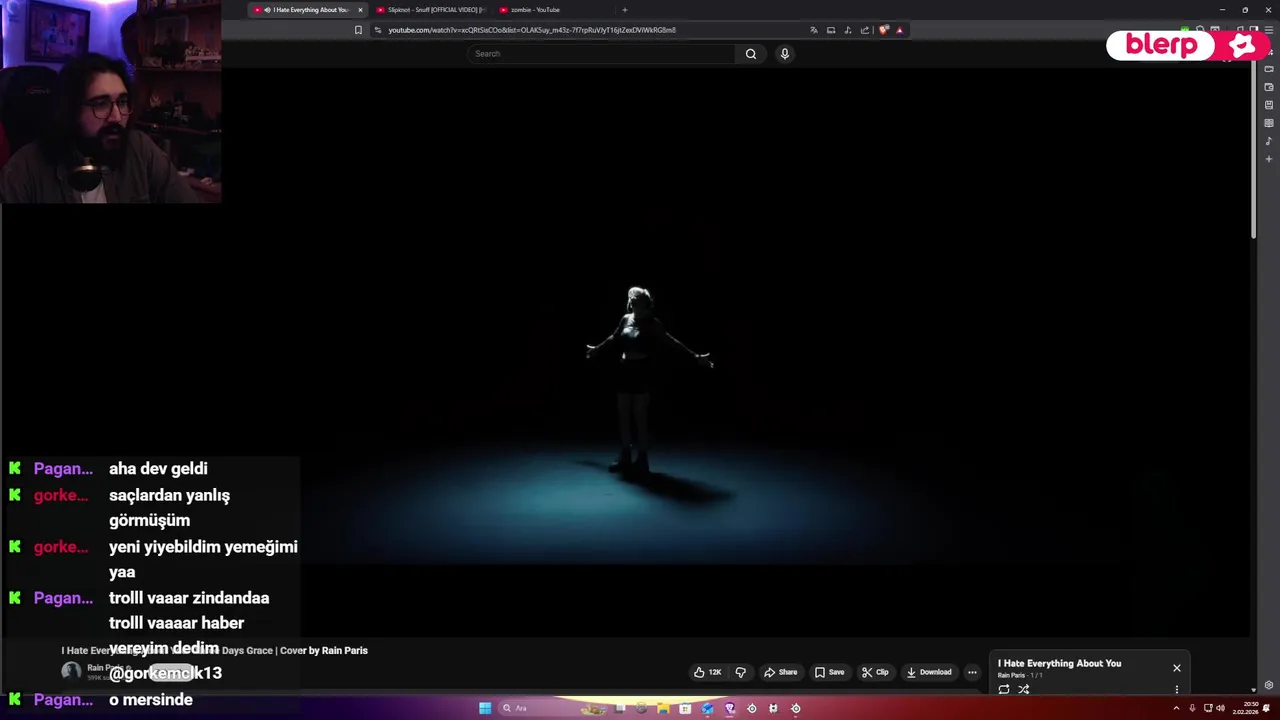Click the share arrow icon in address bar

point(865,30)
